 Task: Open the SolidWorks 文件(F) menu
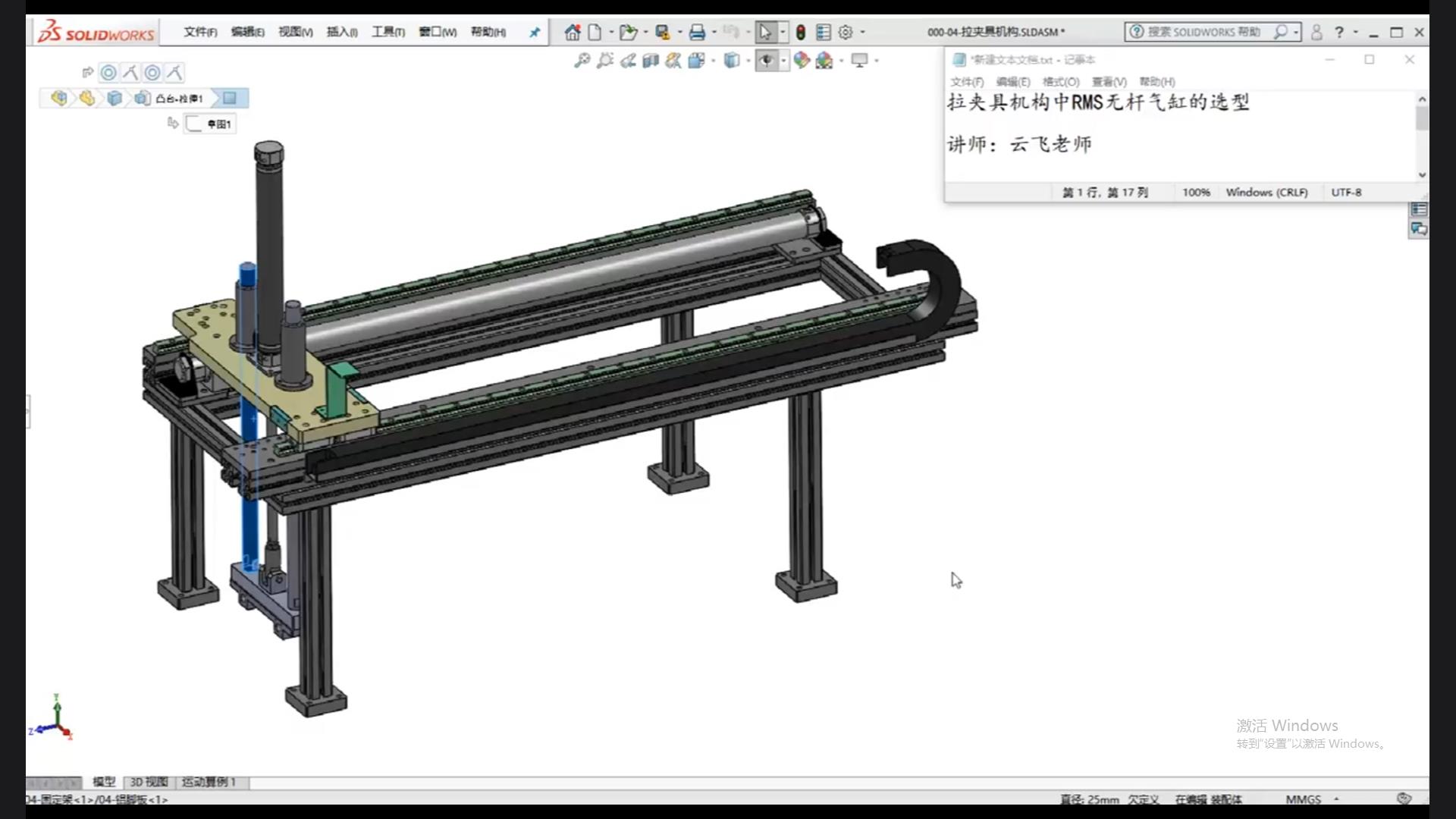coord(200,32)
